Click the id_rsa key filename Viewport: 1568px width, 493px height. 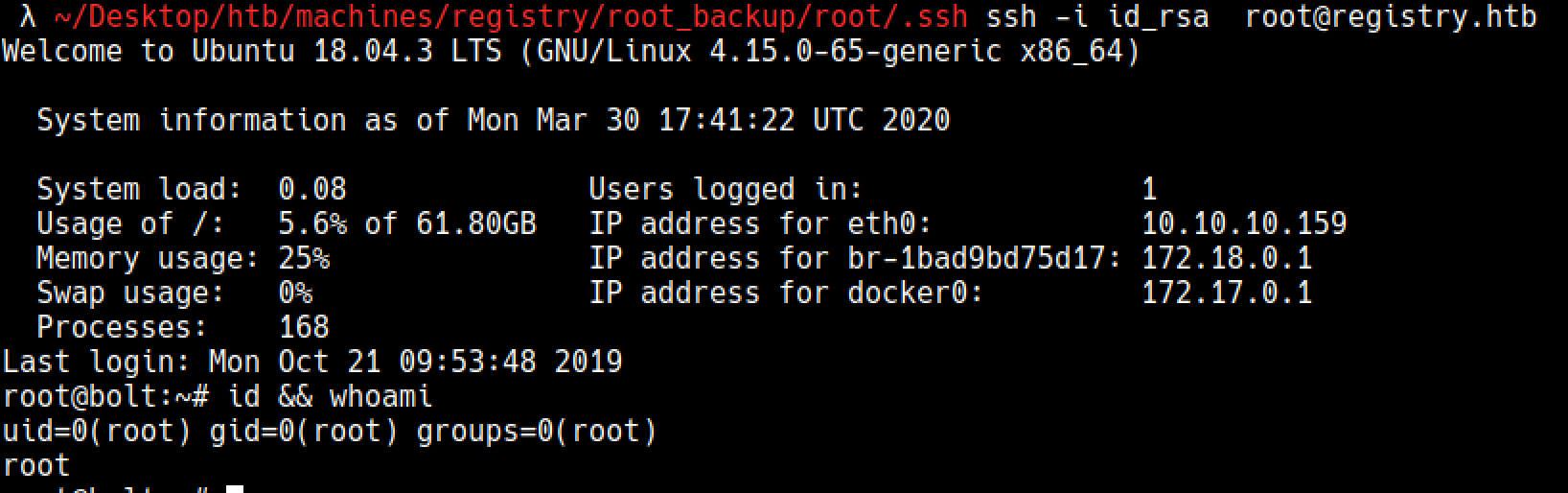point(1159,16)
